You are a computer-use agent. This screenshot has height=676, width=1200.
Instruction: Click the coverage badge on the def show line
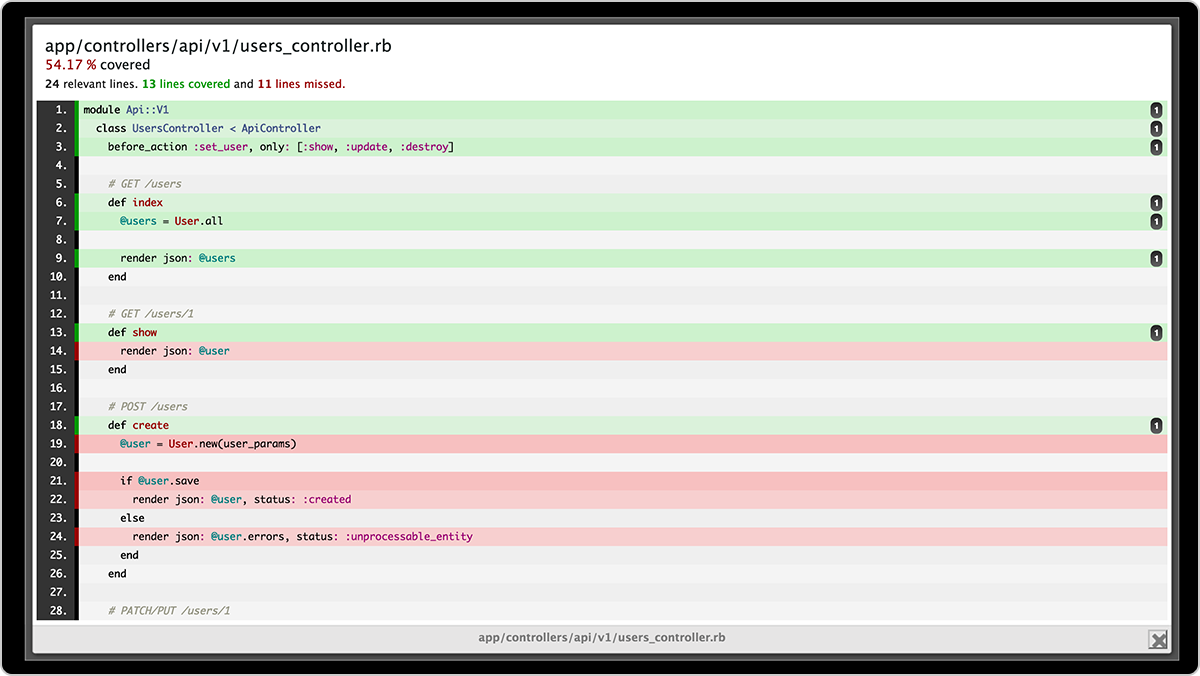tap(1156, 332)
